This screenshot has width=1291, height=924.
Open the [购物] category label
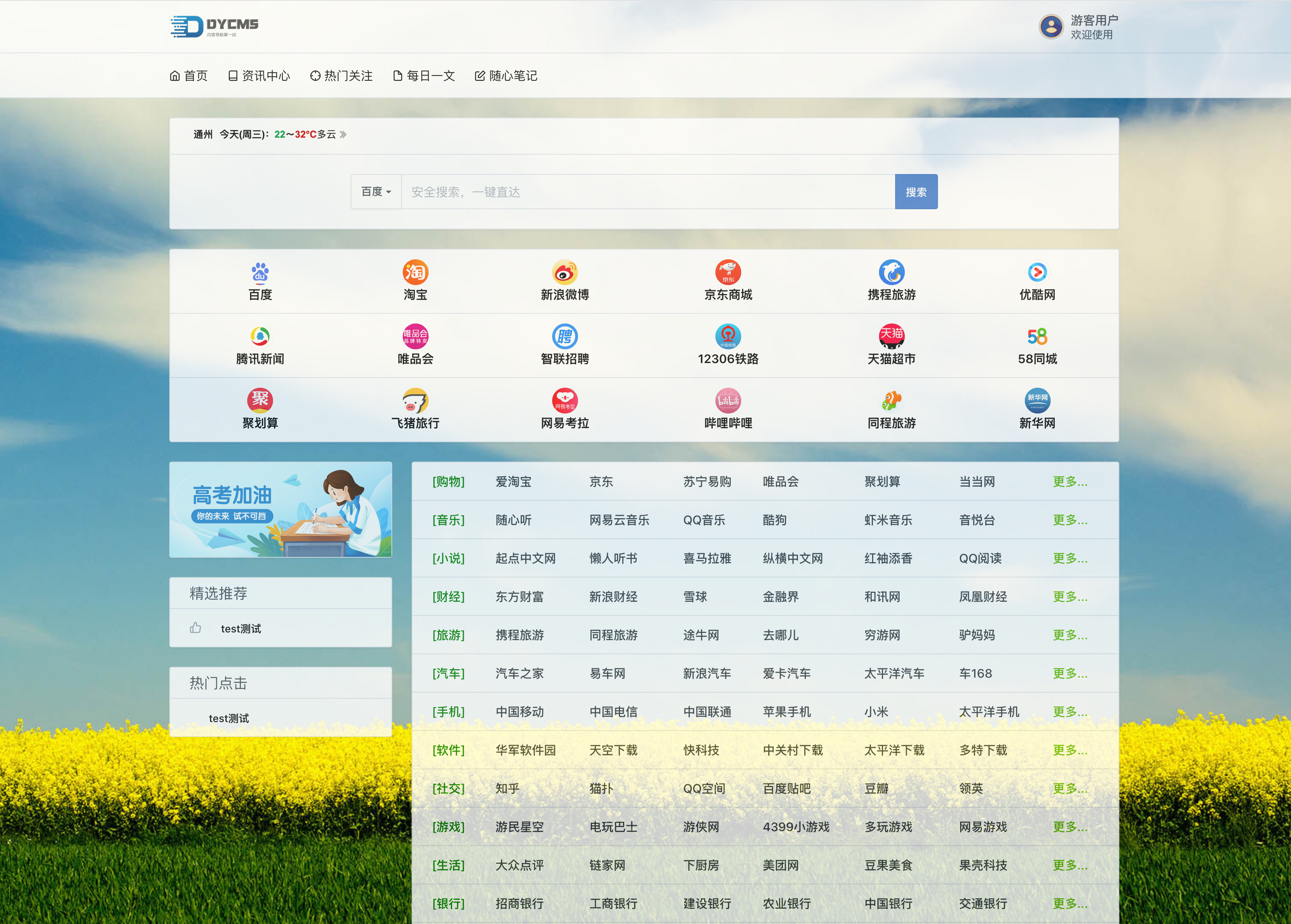448,481
